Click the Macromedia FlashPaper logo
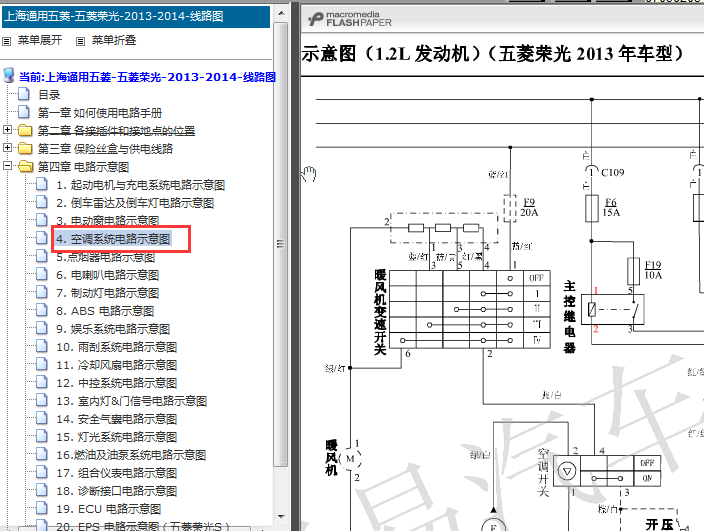The image size is (704, 531). [x=350, y=19]
